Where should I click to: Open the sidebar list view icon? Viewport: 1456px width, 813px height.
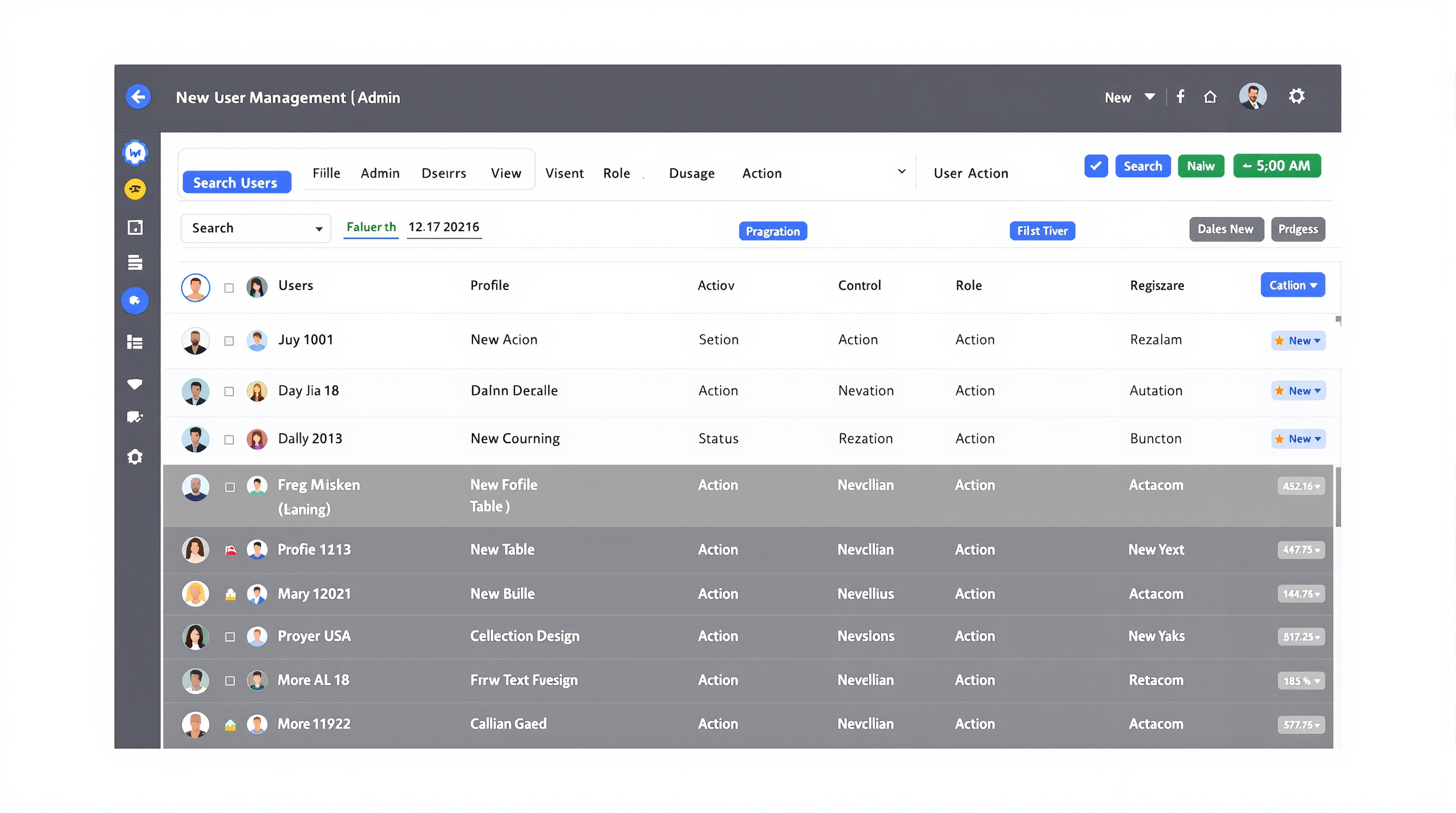(134, 342)
